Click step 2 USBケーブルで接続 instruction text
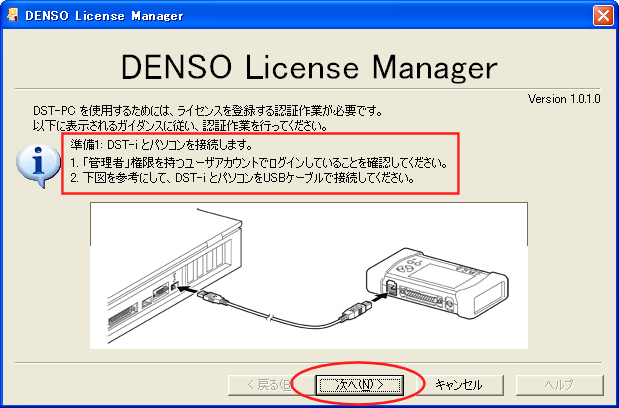Image resolution: width=619 pixels, height=408 pixels. (242, 178)
